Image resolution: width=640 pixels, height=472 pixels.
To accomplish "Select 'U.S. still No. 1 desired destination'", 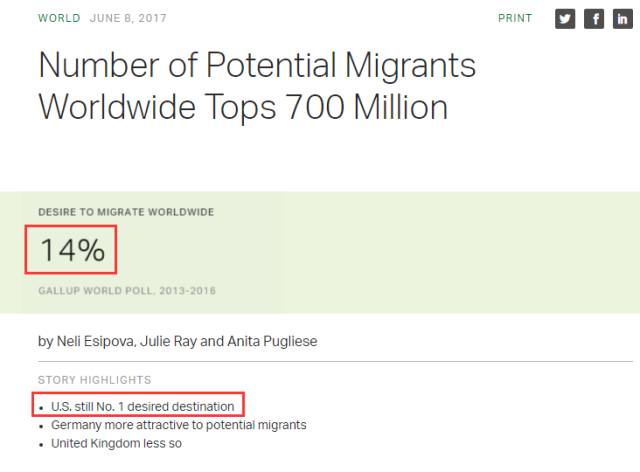I will point(142,406).
